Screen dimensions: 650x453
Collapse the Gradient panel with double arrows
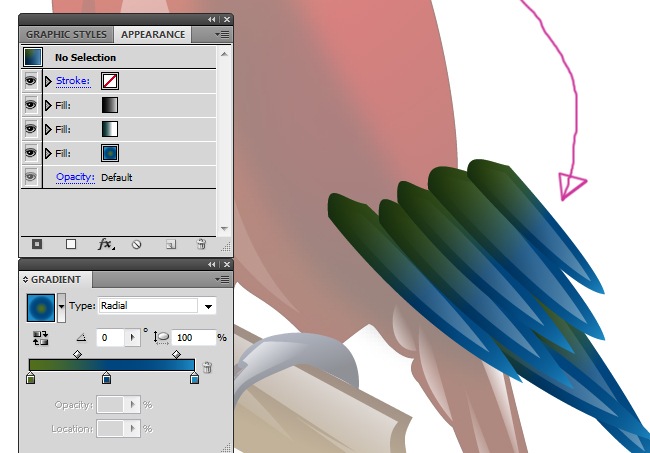(x=212, y=264)
